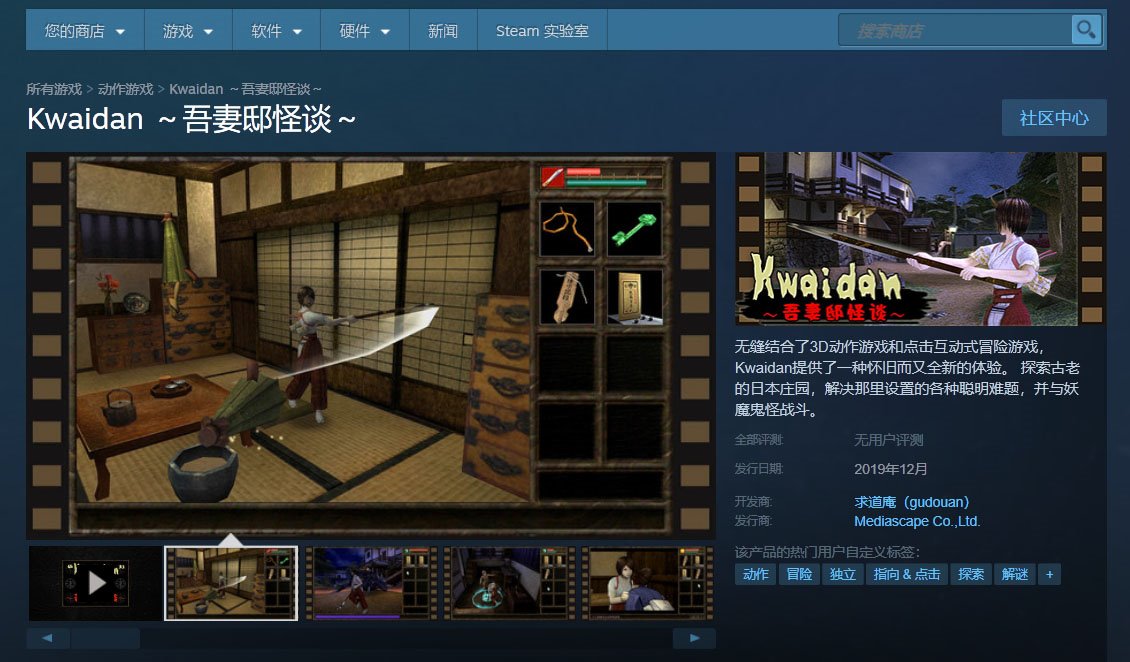
Task: Select the two-characters screenshot thumbnail
Action: point(647,583)
